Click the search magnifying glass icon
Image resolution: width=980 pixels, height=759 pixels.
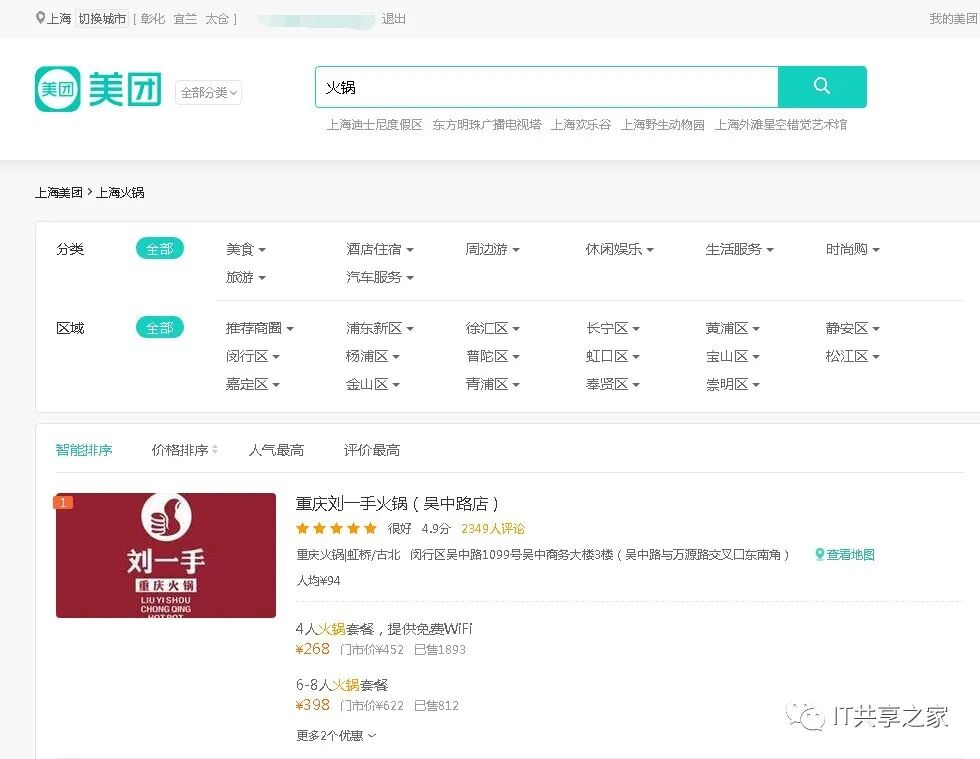tap(821, 87)
